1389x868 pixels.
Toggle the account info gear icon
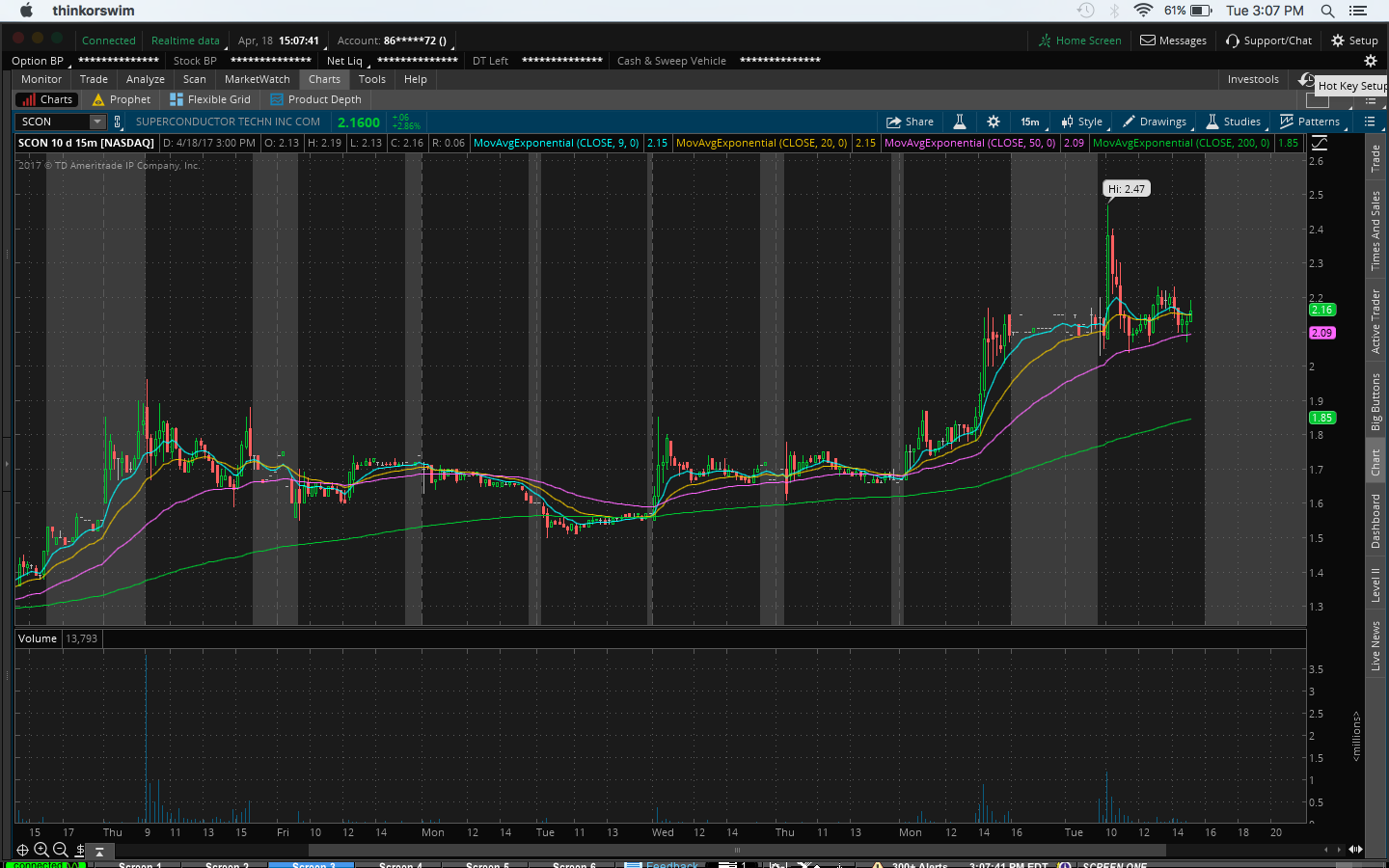(1370, 61)
